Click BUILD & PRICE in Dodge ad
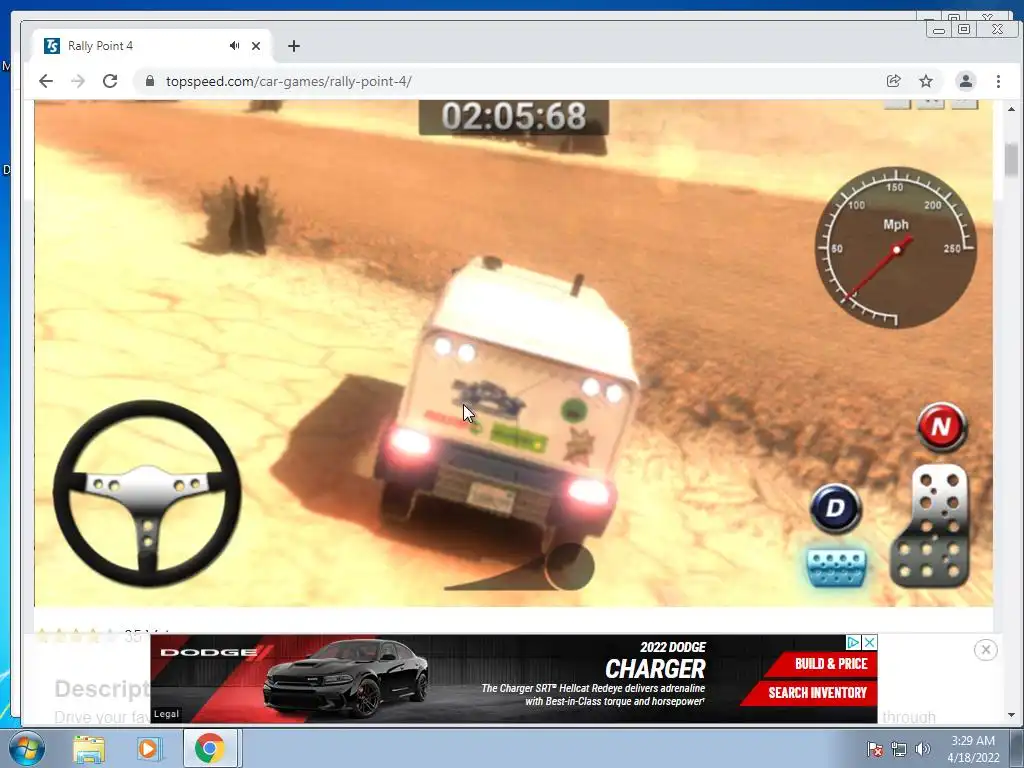The height and width of the screenshot is (768, 1024). [823, 664]
